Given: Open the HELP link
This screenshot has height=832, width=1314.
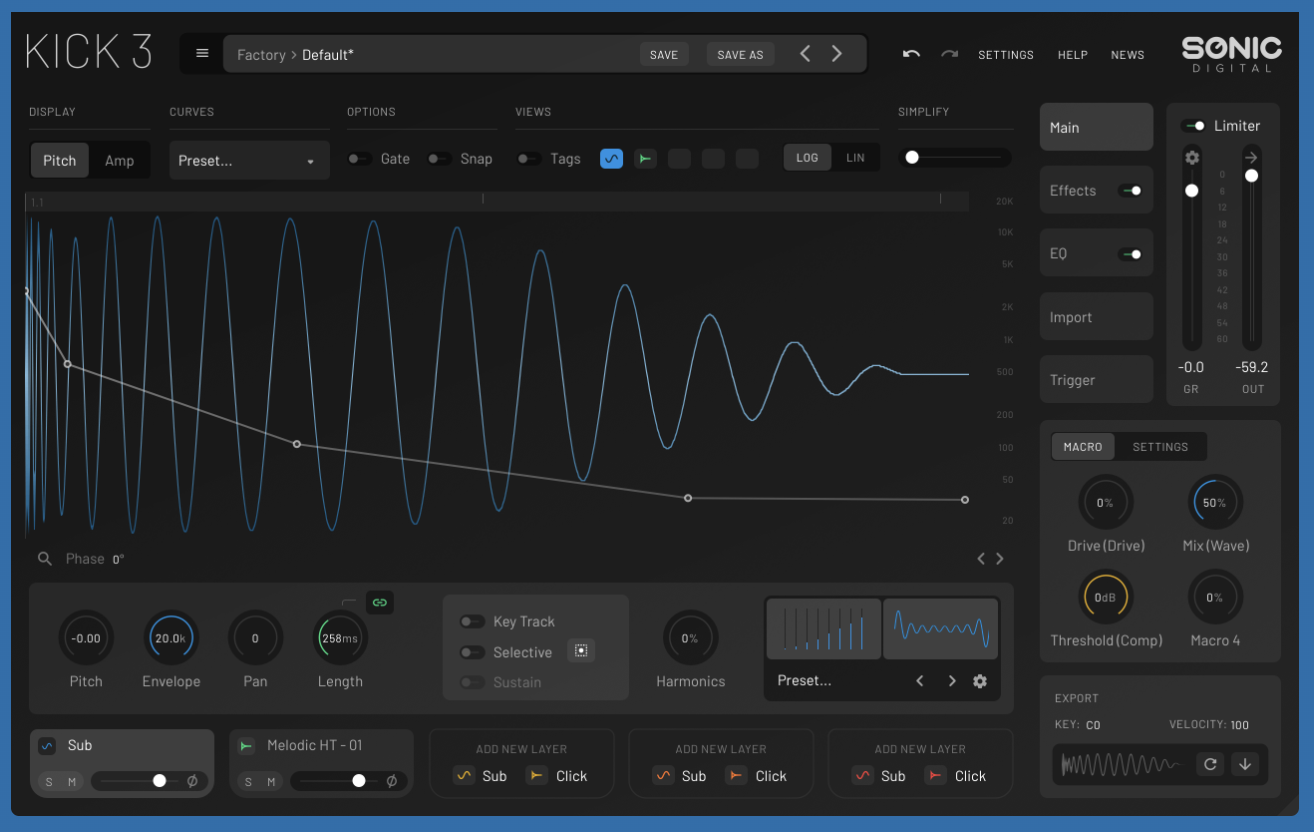Looking at the screenshot, I should [x=1072, y=55].
